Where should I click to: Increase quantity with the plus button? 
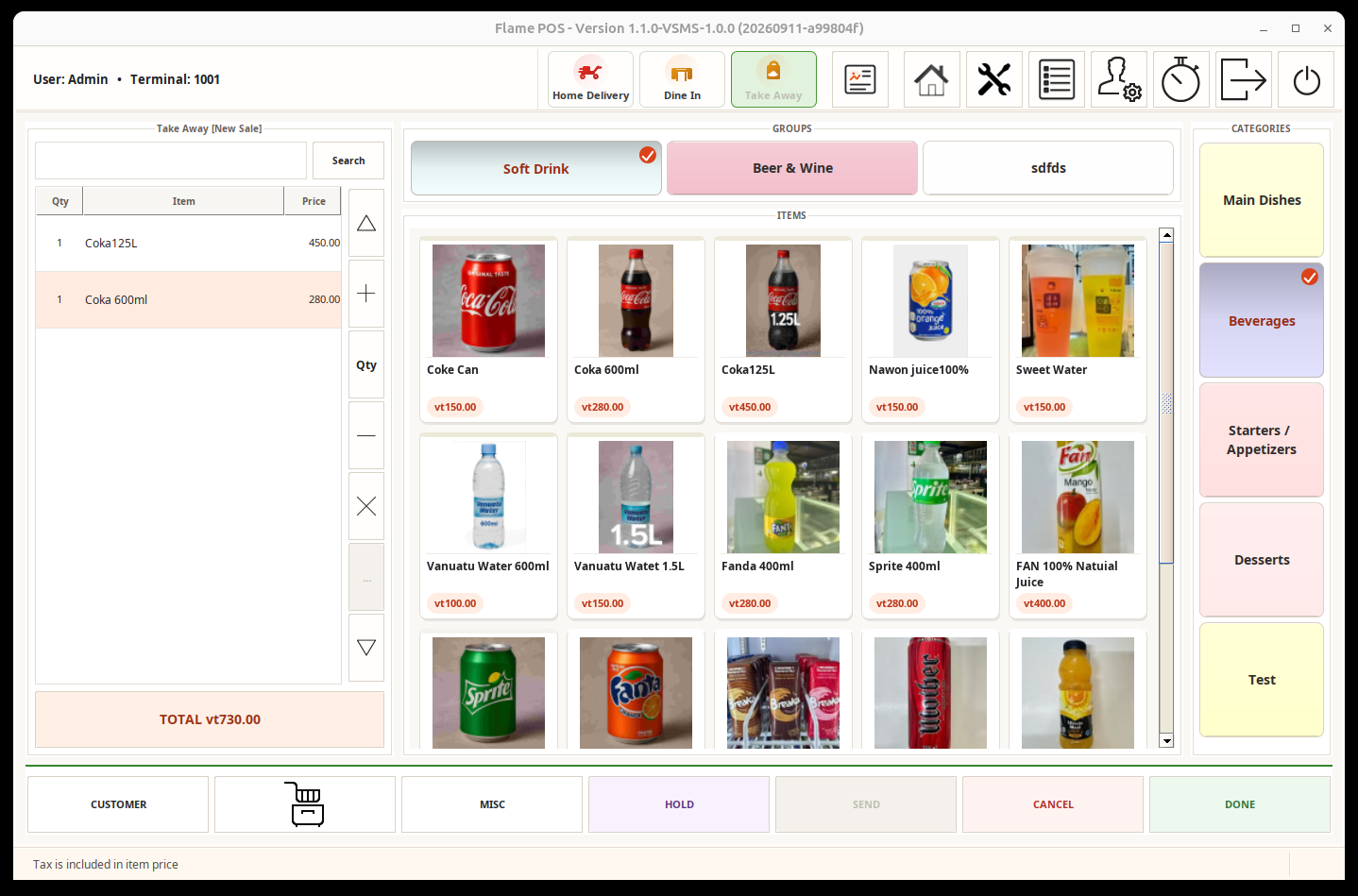coord(366,294)
